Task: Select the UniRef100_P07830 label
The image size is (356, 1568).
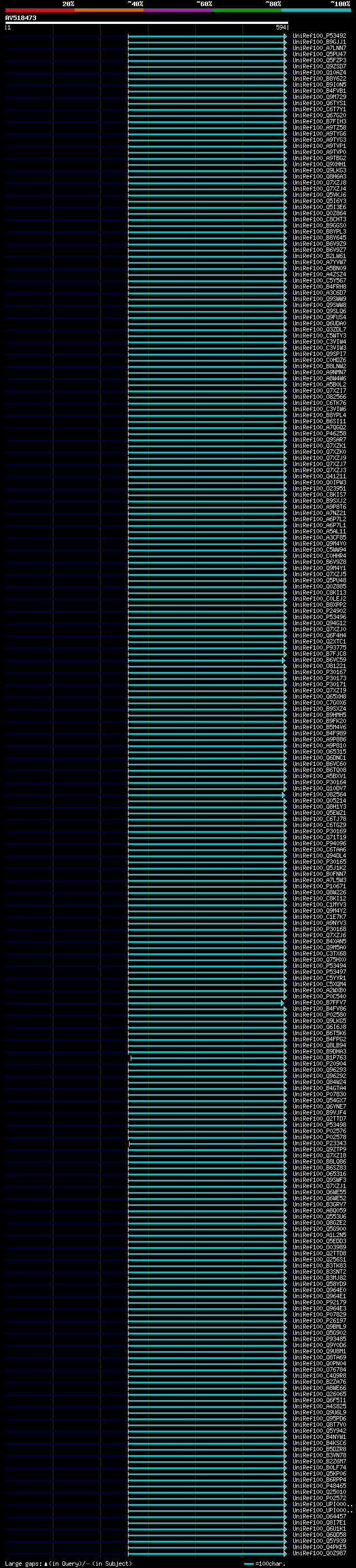Action: tap(319, 1095)
